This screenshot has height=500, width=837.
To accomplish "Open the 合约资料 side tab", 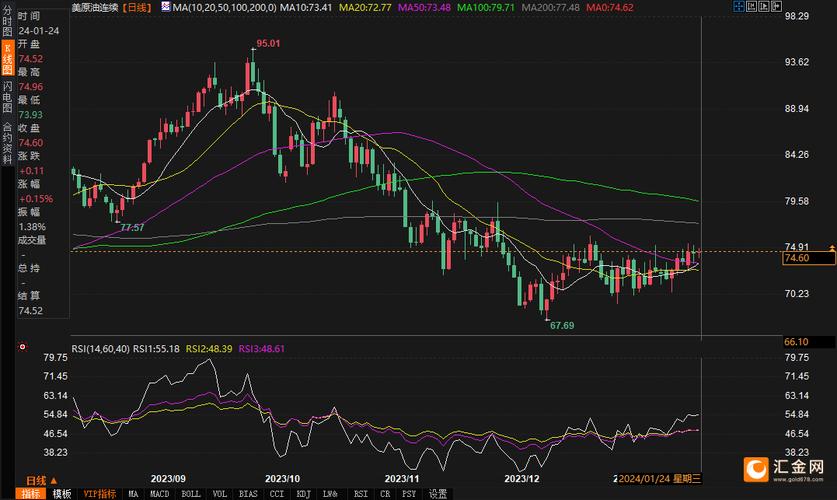I will (7, 139).
